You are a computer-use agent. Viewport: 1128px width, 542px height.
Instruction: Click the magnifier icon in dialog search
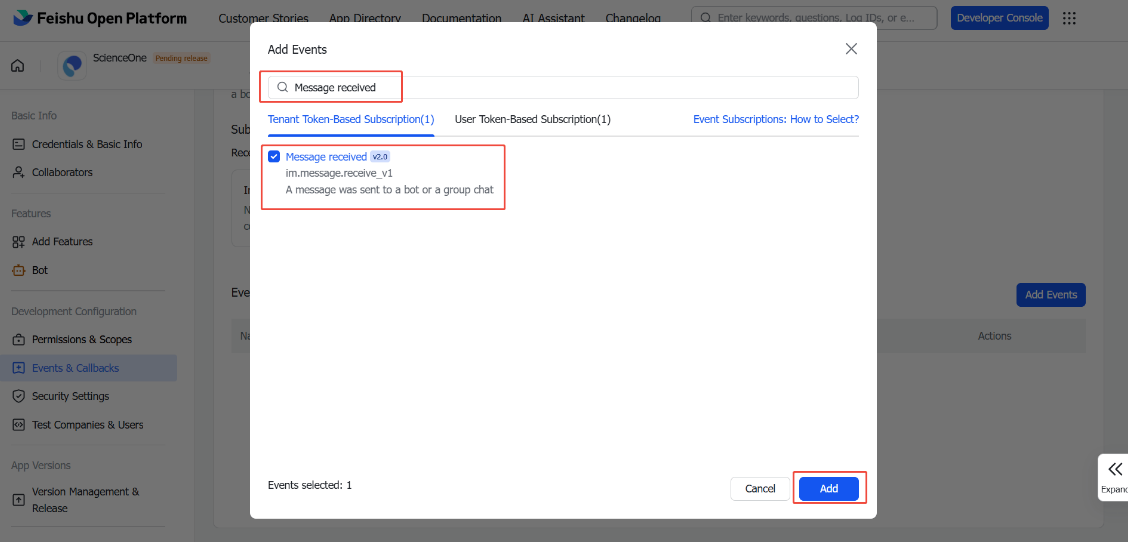tap(282, 87)
